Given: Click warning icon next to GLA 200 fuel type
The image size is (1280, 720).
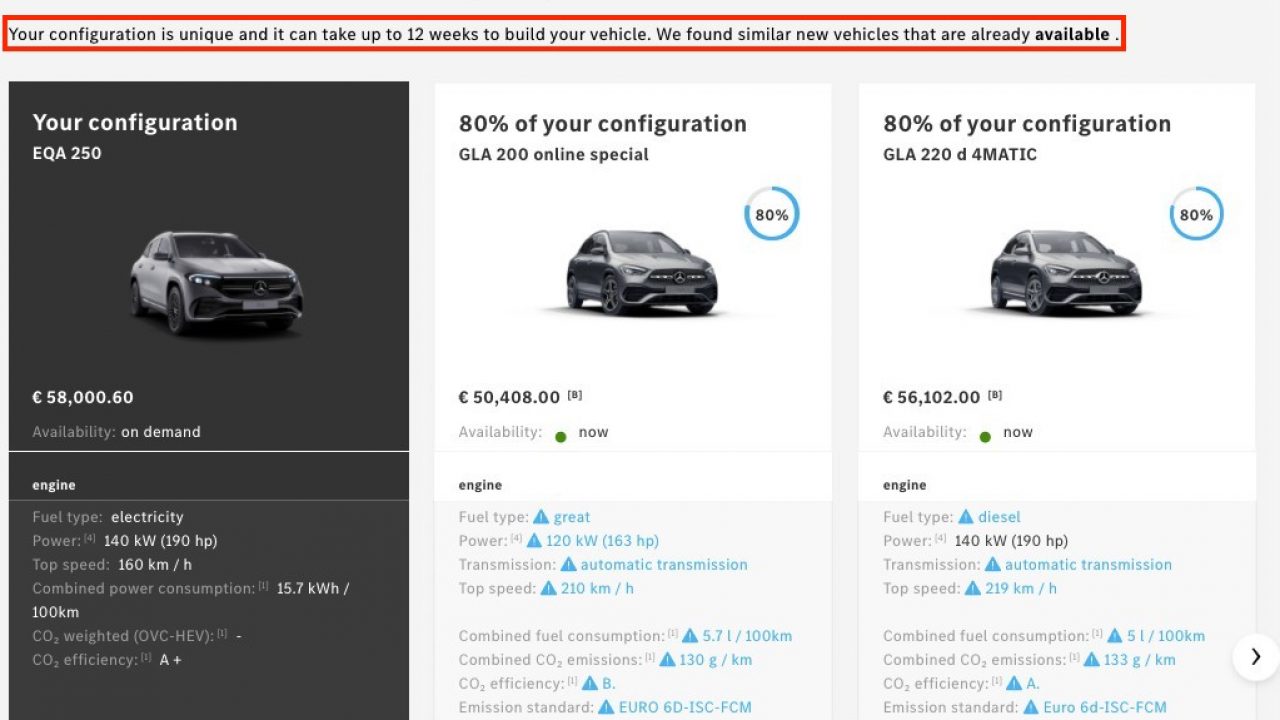Looking at the screenshot, I should 541,517.
